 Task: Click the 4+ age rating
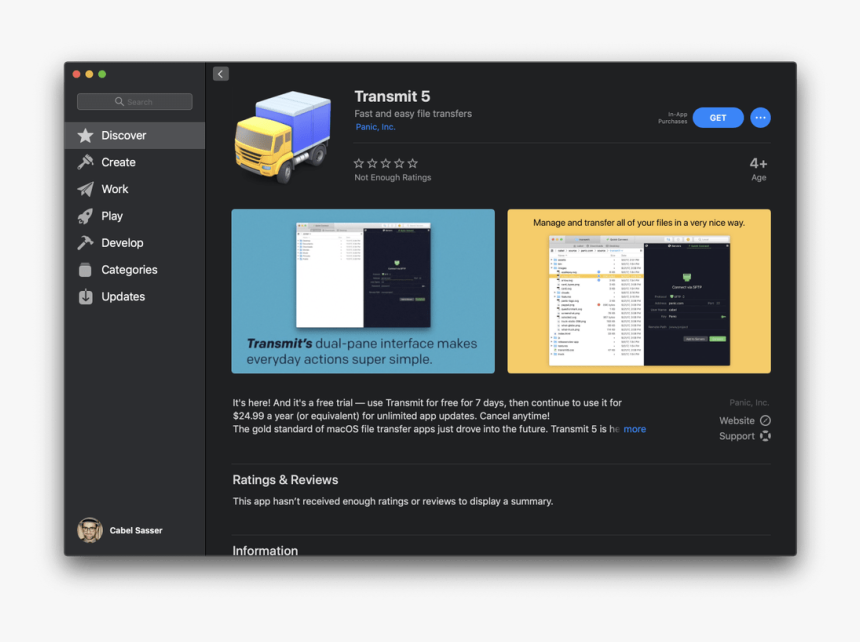759,163
